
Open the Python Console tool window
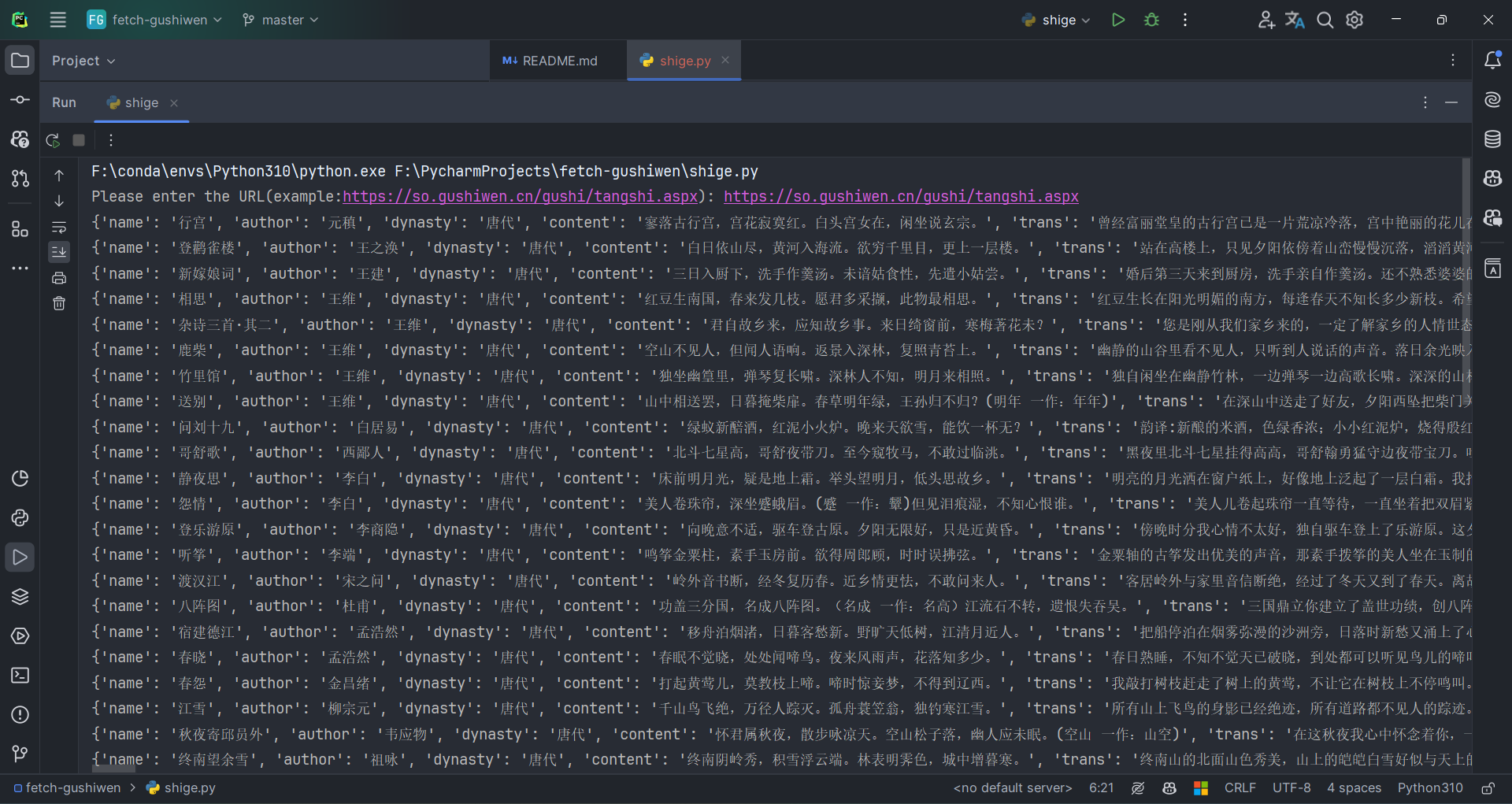point(20,517)
